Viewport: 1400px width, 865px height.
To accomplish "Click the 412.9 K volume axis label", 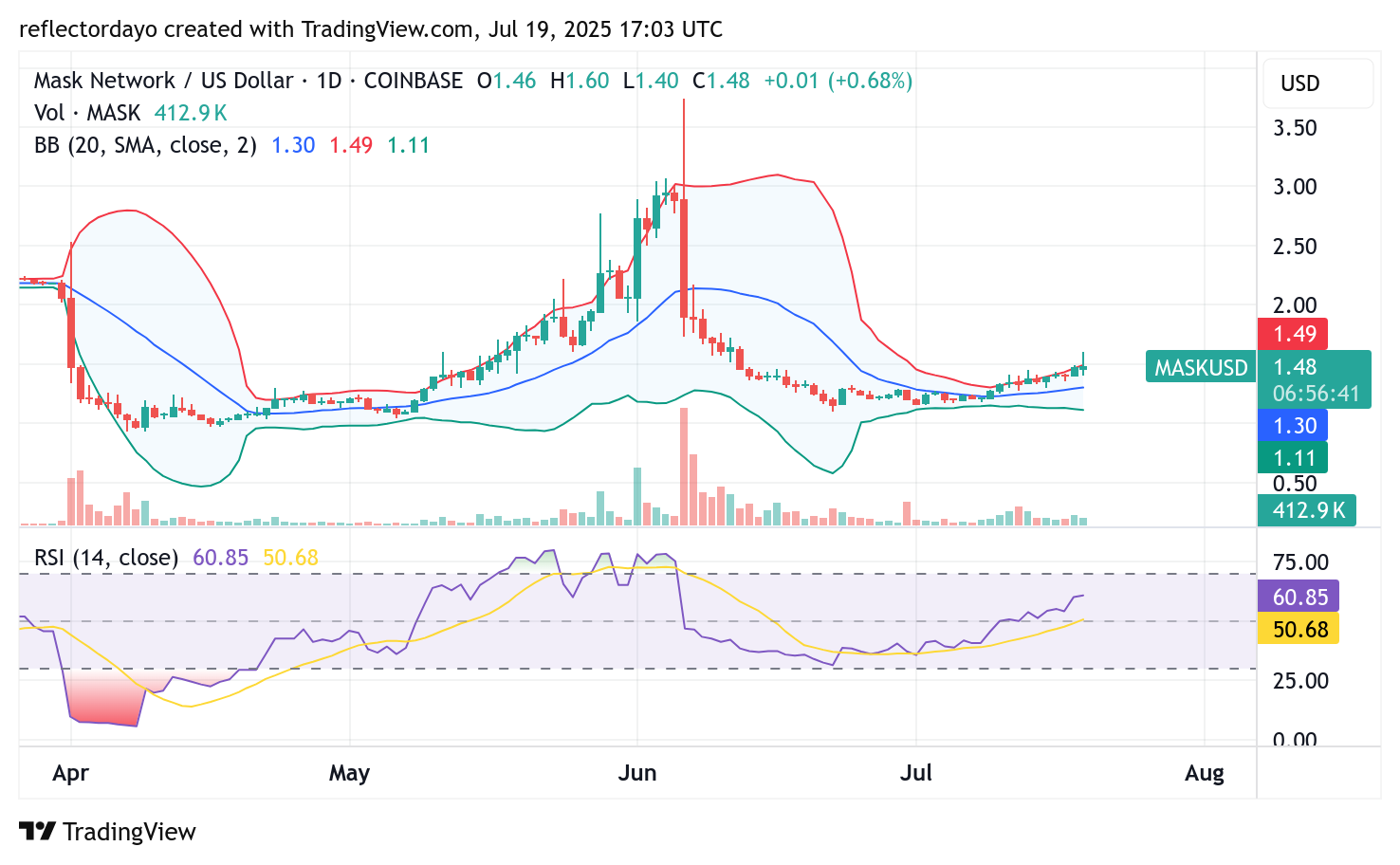I will tap(1307, 510).
